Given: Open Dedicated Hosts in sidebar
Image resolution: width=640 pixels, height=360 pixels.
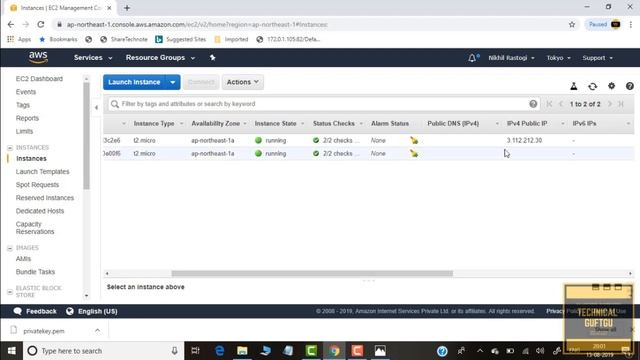Looking at the screenshot, I should coord(40,211).
